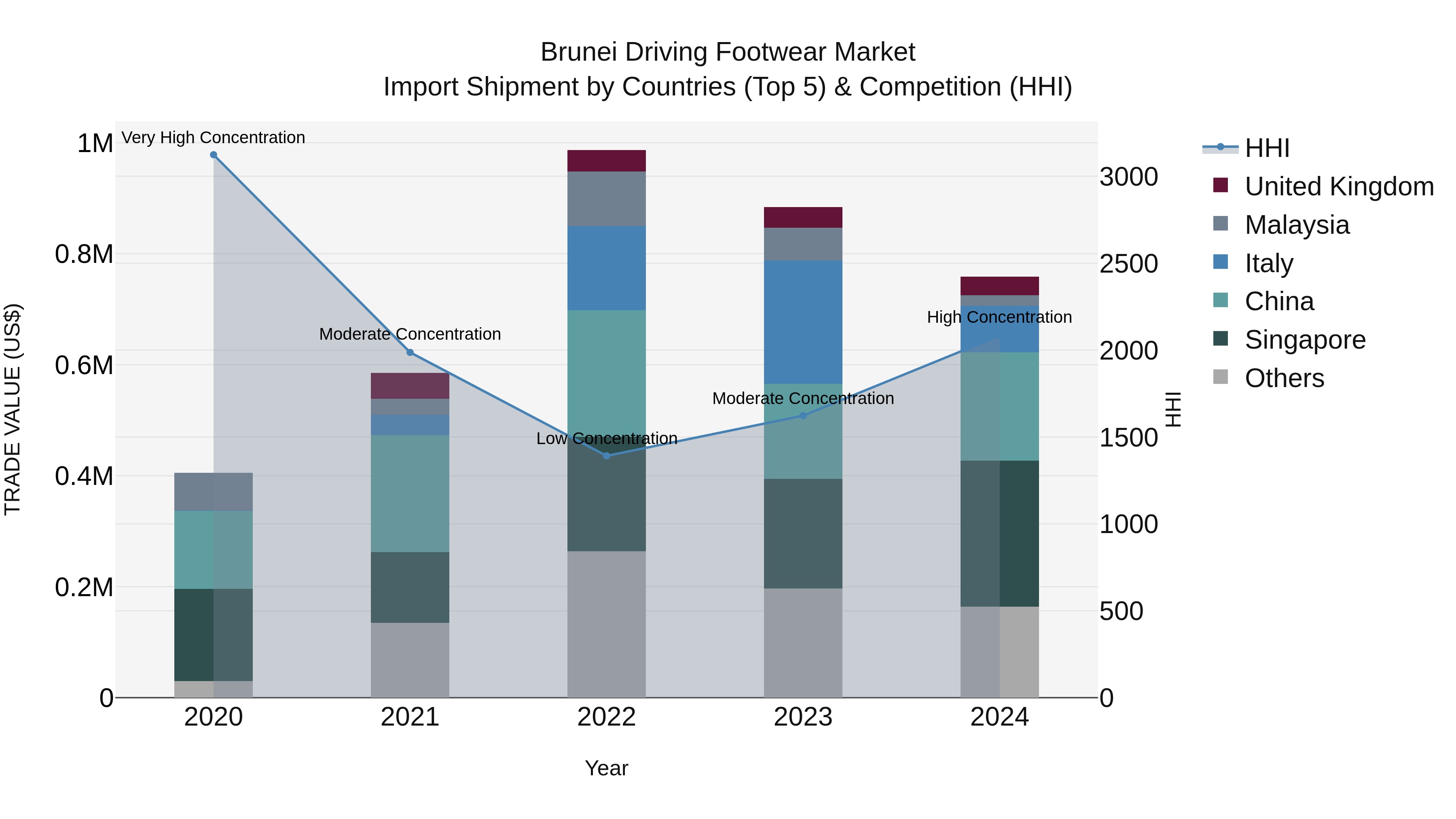Click the Year x-axis title
The height and width of the screenshot is (819, 1456).
607,769
